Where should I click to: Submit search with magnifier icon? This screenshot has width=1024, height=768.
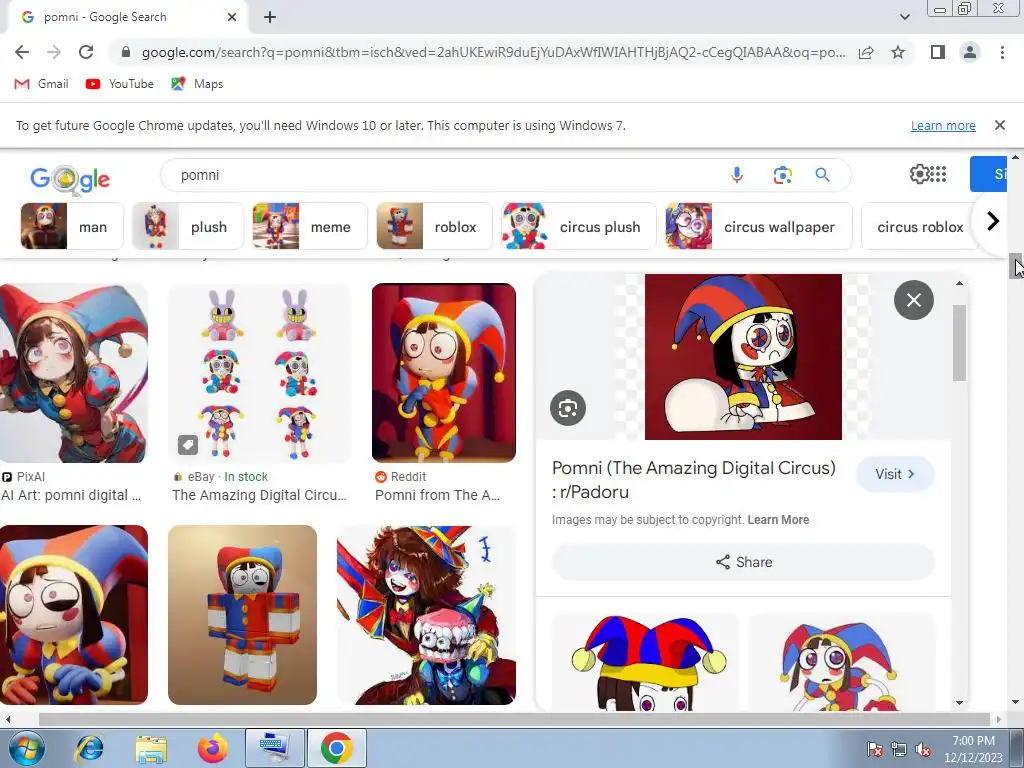(x=822, y=175)
